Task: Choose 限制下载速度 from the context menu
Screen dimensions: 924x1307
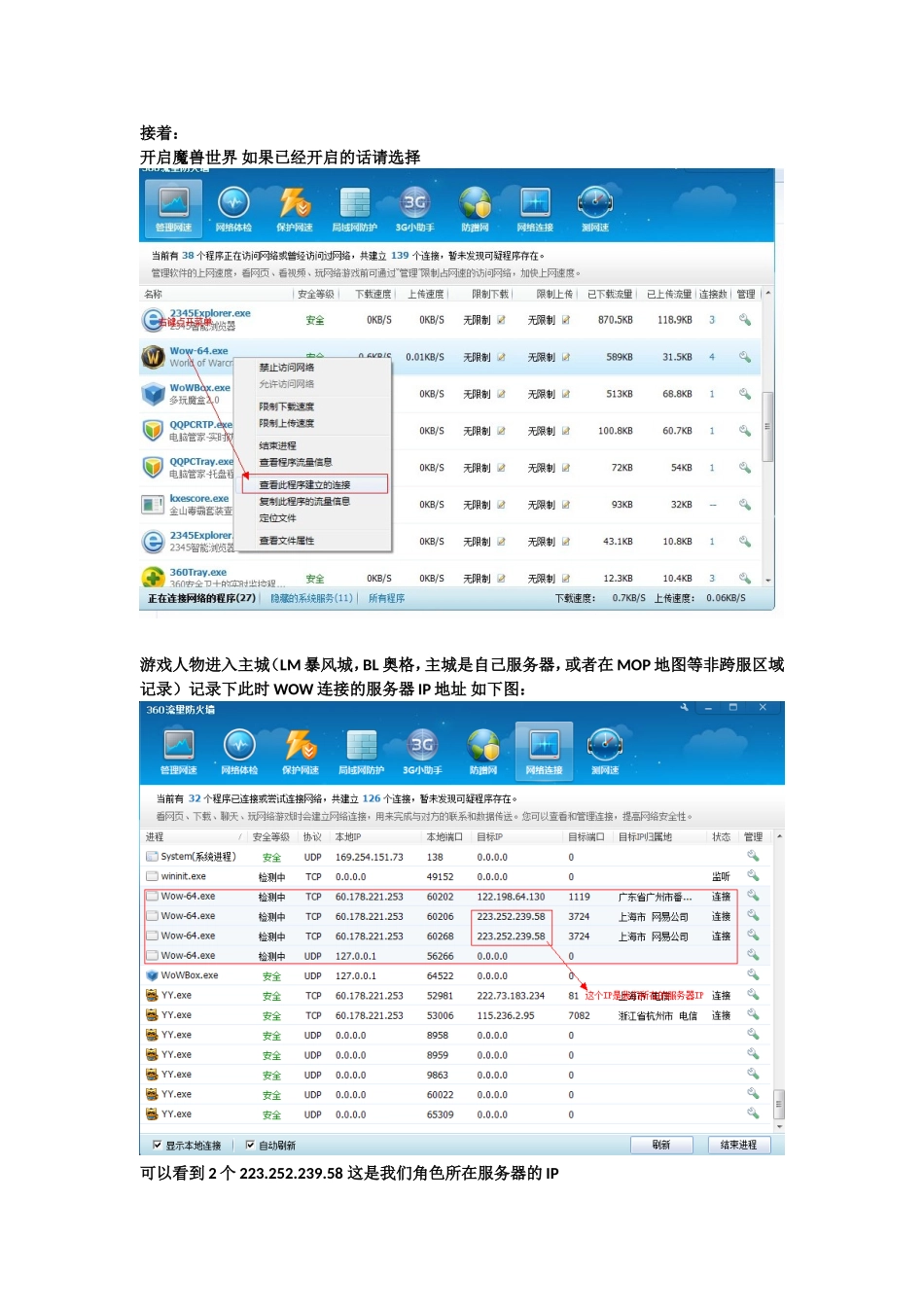Action: (x=287, y=406)
